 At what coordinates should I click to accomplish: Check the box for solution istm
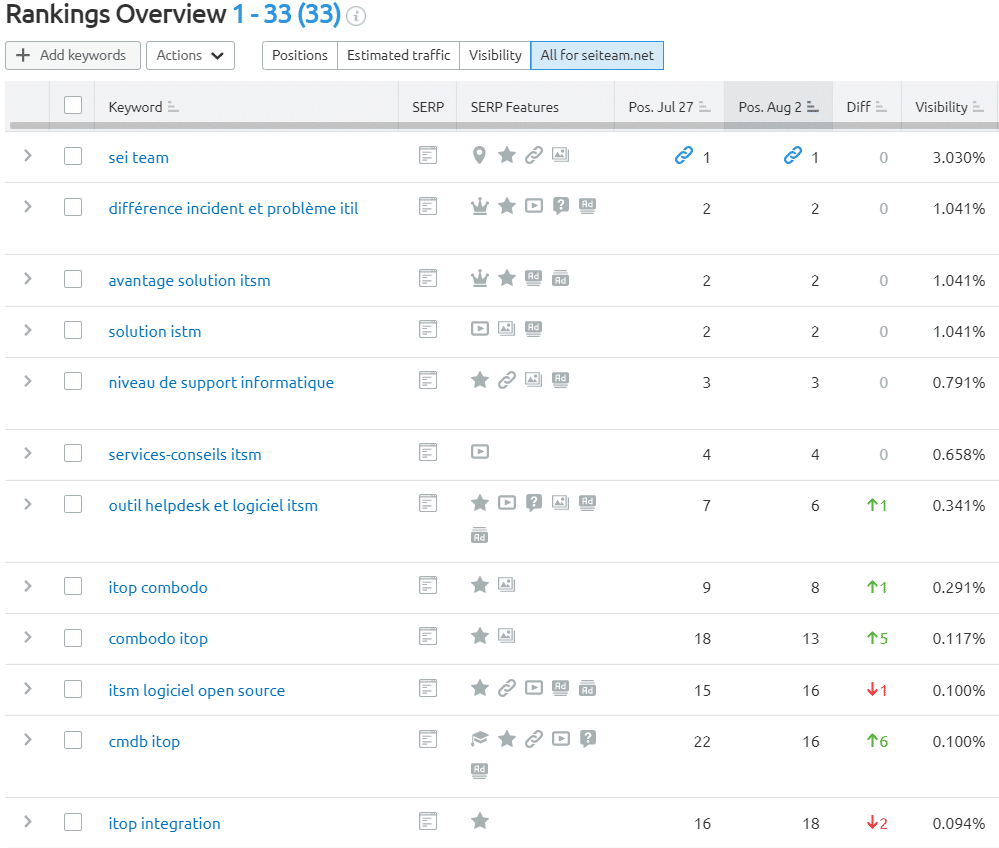coord(73,330)
